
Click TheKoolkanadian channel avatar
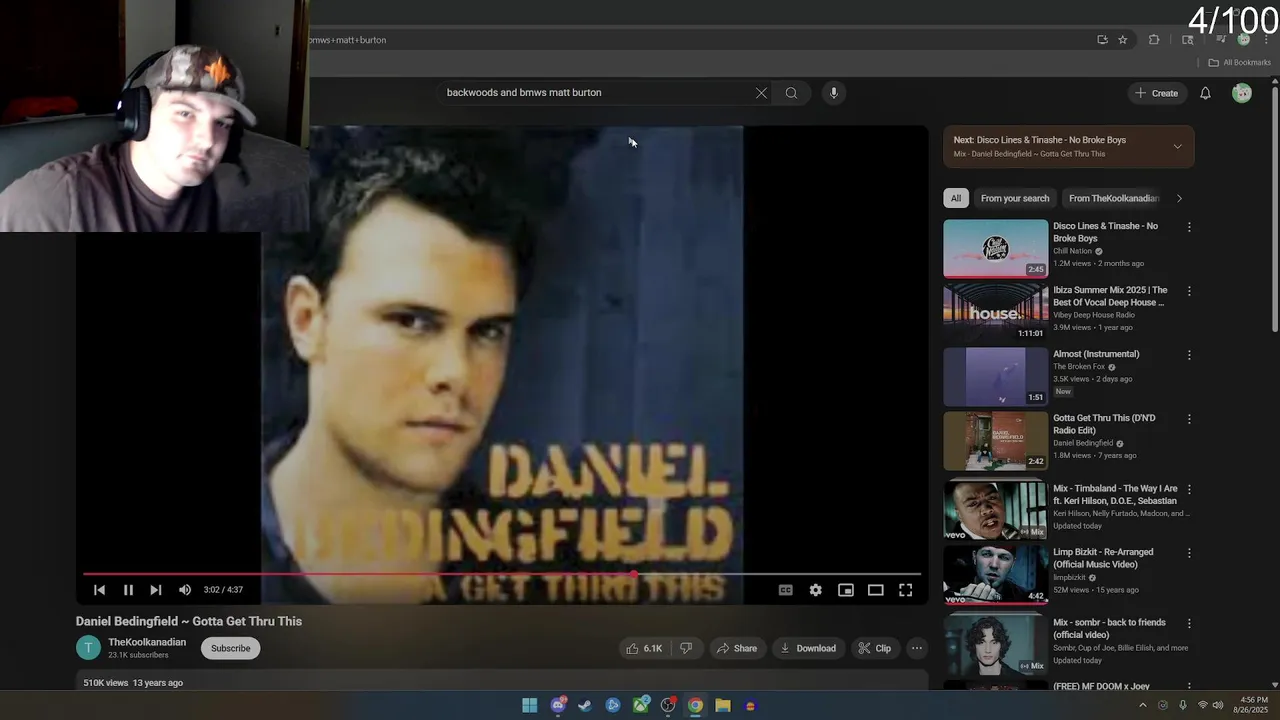pos(88,648)
